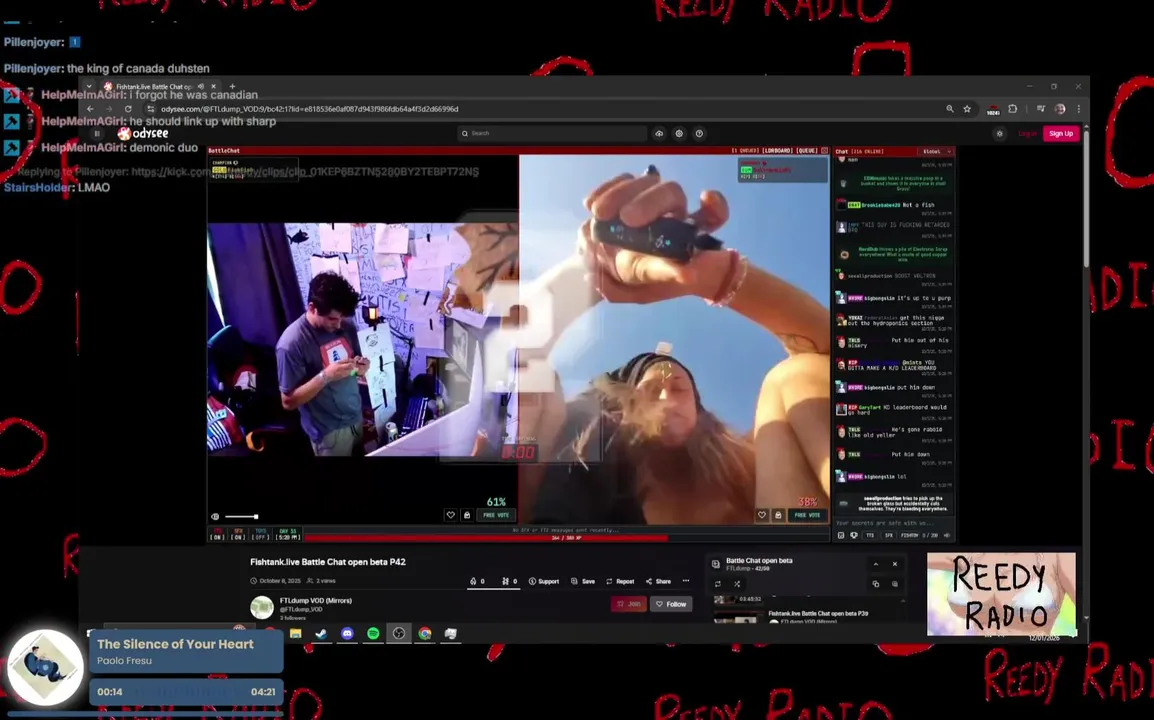Image resolution: width=1154 pixels, height=720 pixels.
Task: Click FREE VOTE under the 61% player
Action: tap(496, 515)
